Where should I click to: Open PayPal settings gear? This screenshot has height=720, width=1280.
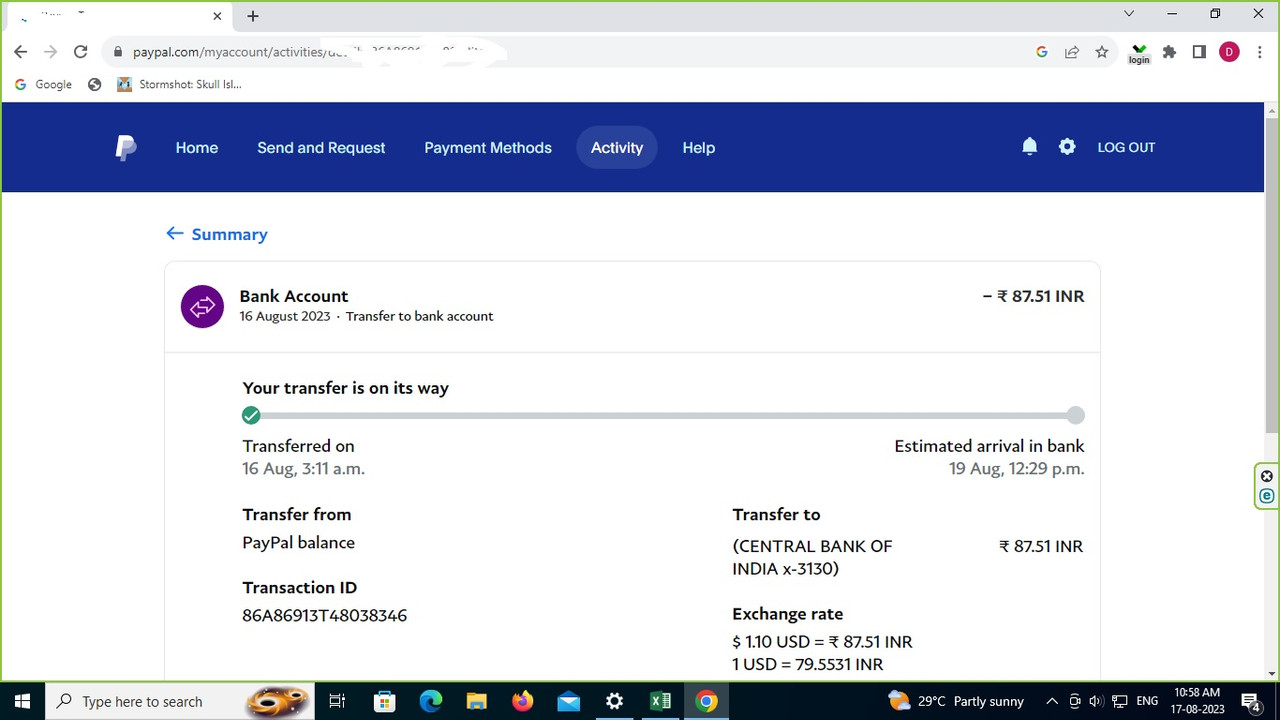click(x=1067, y=147)
